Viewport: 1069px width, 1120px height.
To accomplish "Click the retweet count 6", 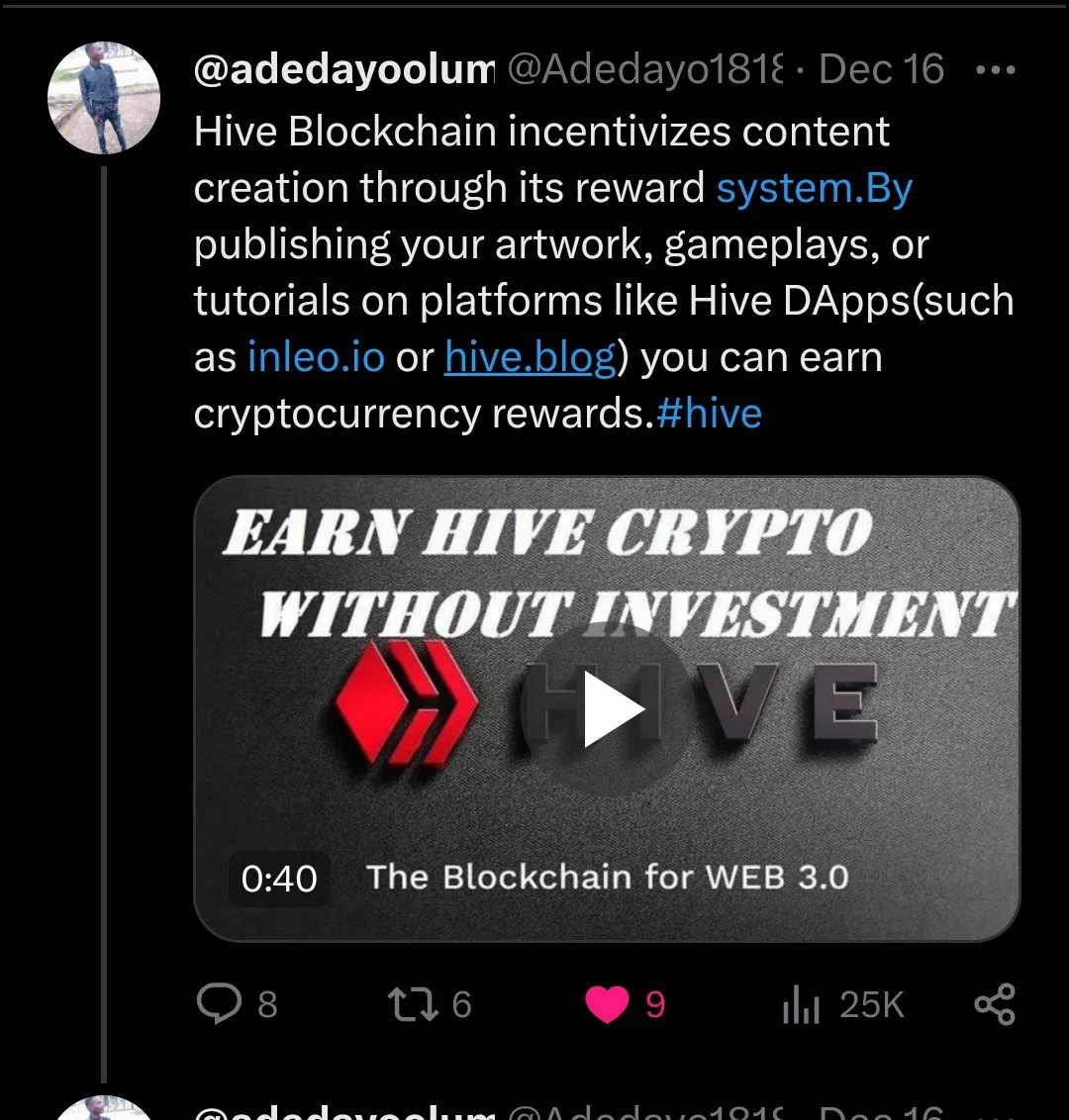I will click(x=461, y=1004).
